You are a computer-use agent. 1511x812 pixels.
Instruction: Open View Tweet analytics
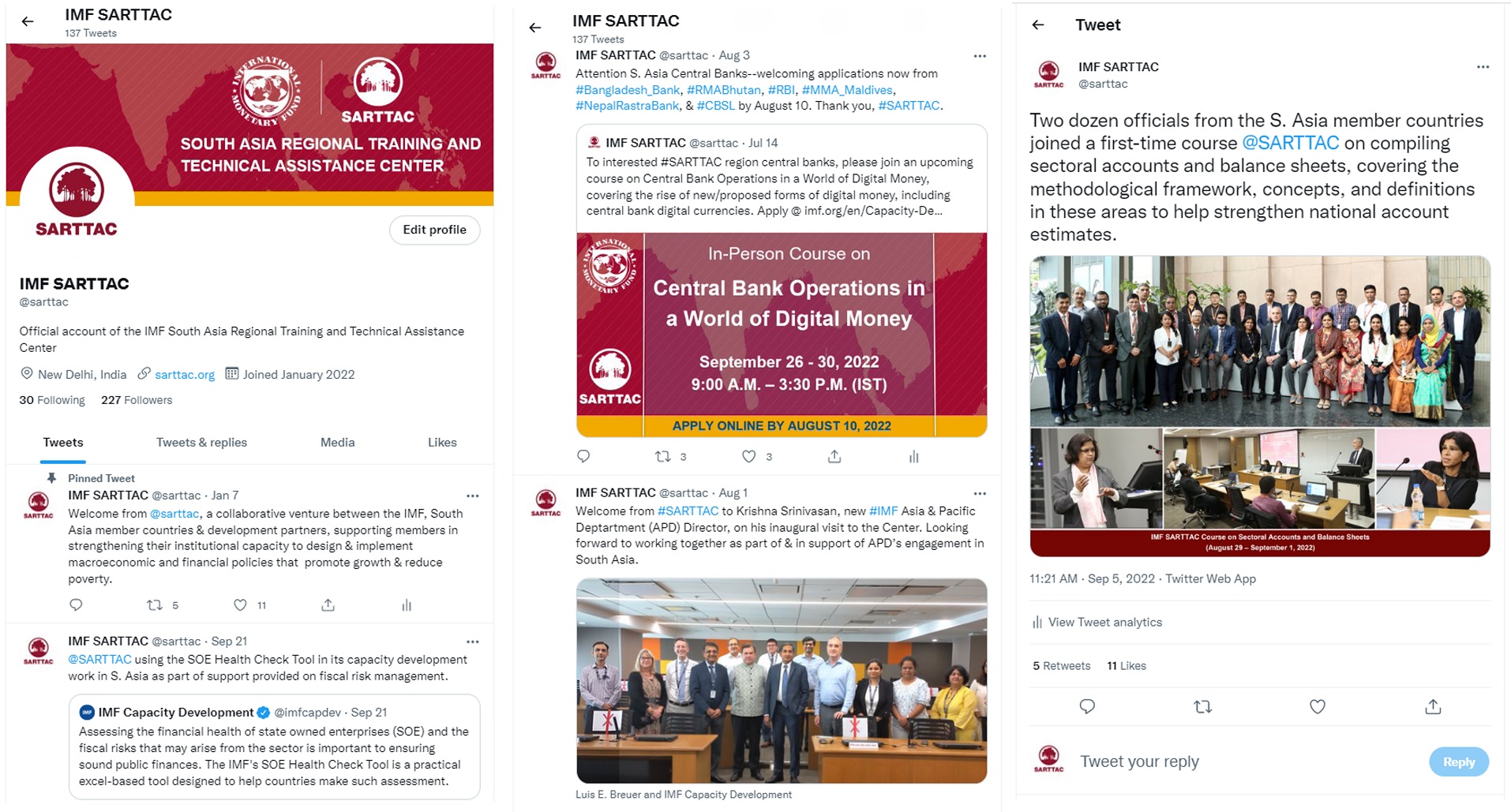(1104, 623)
